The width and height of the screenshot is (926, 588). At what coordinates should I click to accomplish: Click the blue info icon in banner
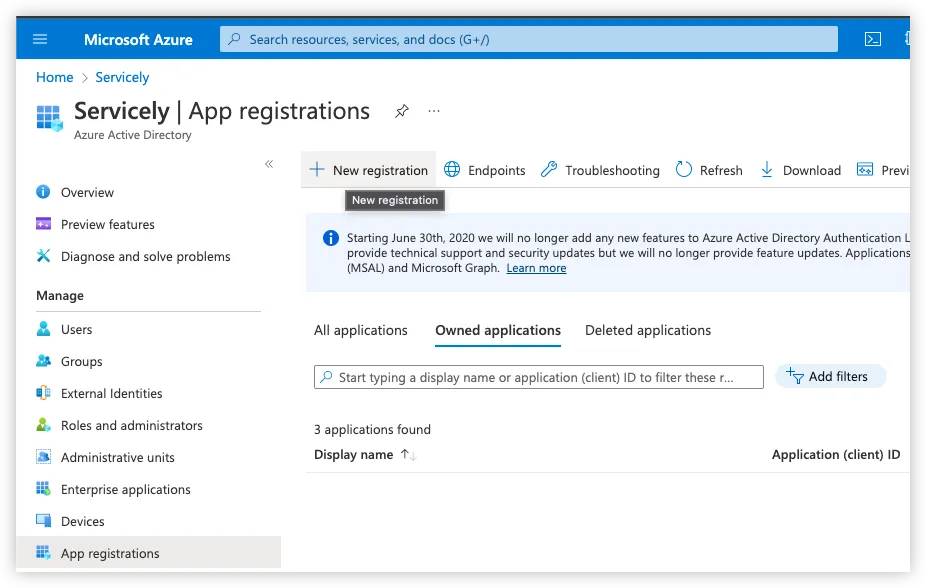331,238
